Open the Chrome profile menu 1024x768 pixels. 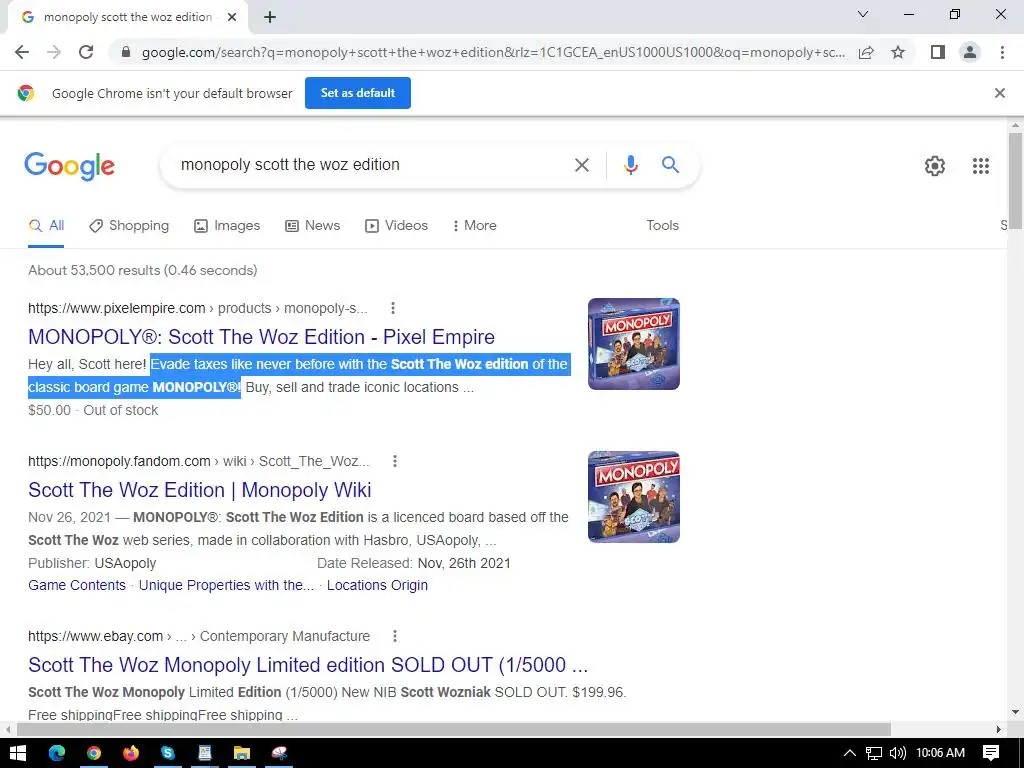coord(970,52)
